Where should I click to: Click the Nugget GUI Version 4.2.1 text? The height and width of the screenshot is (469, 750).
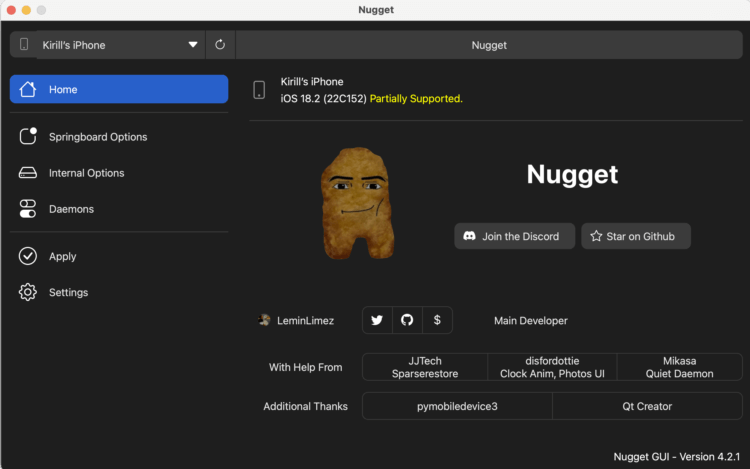point(676,457)
